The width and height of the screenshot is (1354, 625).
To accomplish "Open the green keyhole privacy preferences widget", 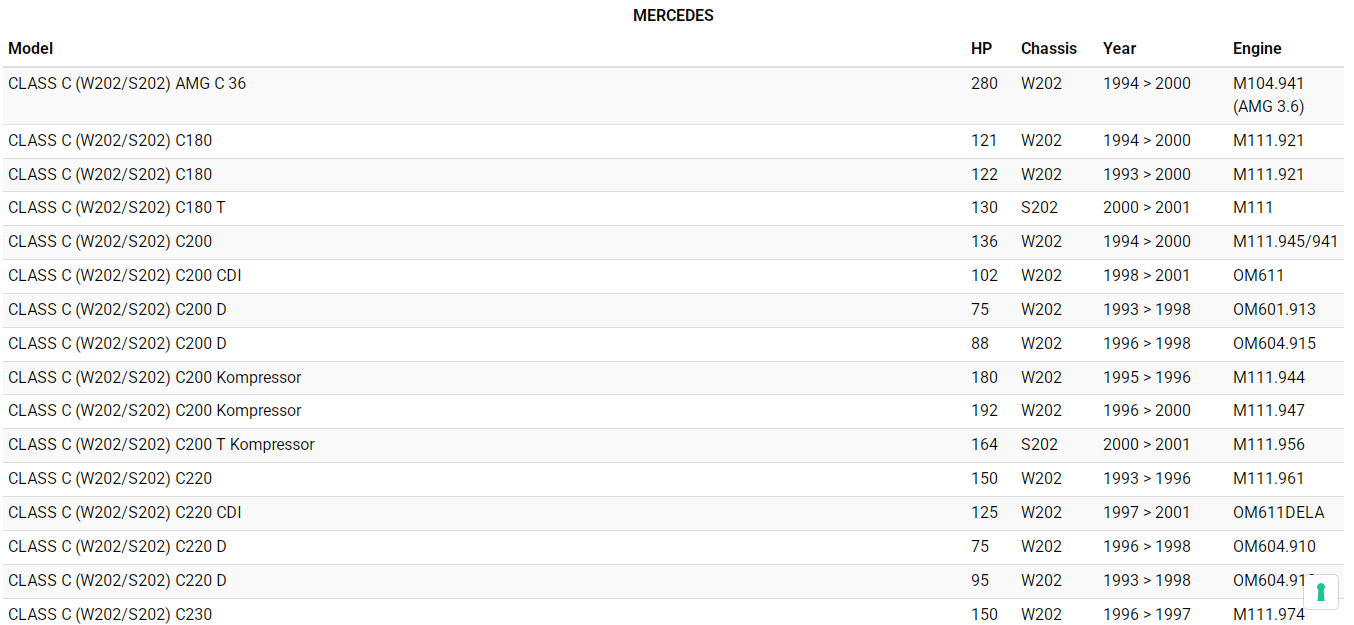I will pos(1320,592).
